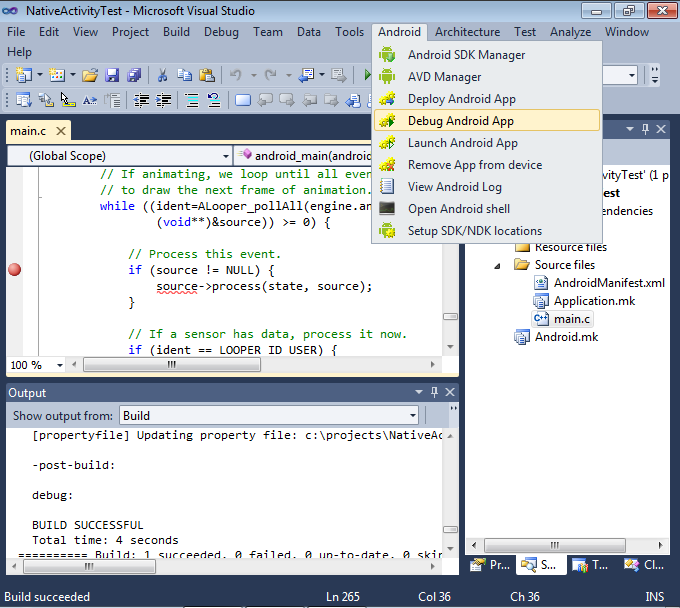Open Add New Item dropdown arrow
680x608 pixels.
pos(72,75)
